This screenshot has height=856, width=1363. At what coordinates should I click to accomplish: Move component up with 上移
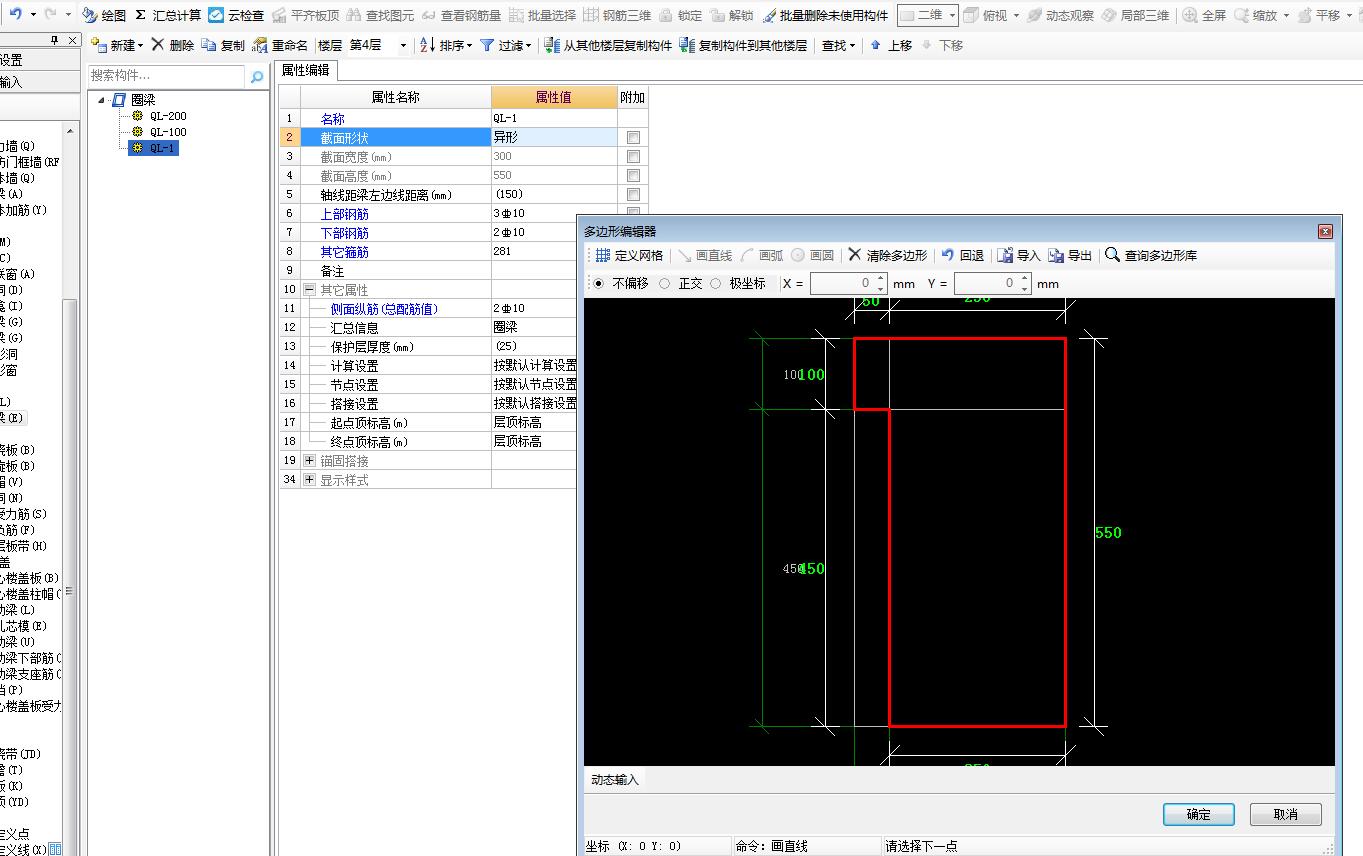point(891,45)
